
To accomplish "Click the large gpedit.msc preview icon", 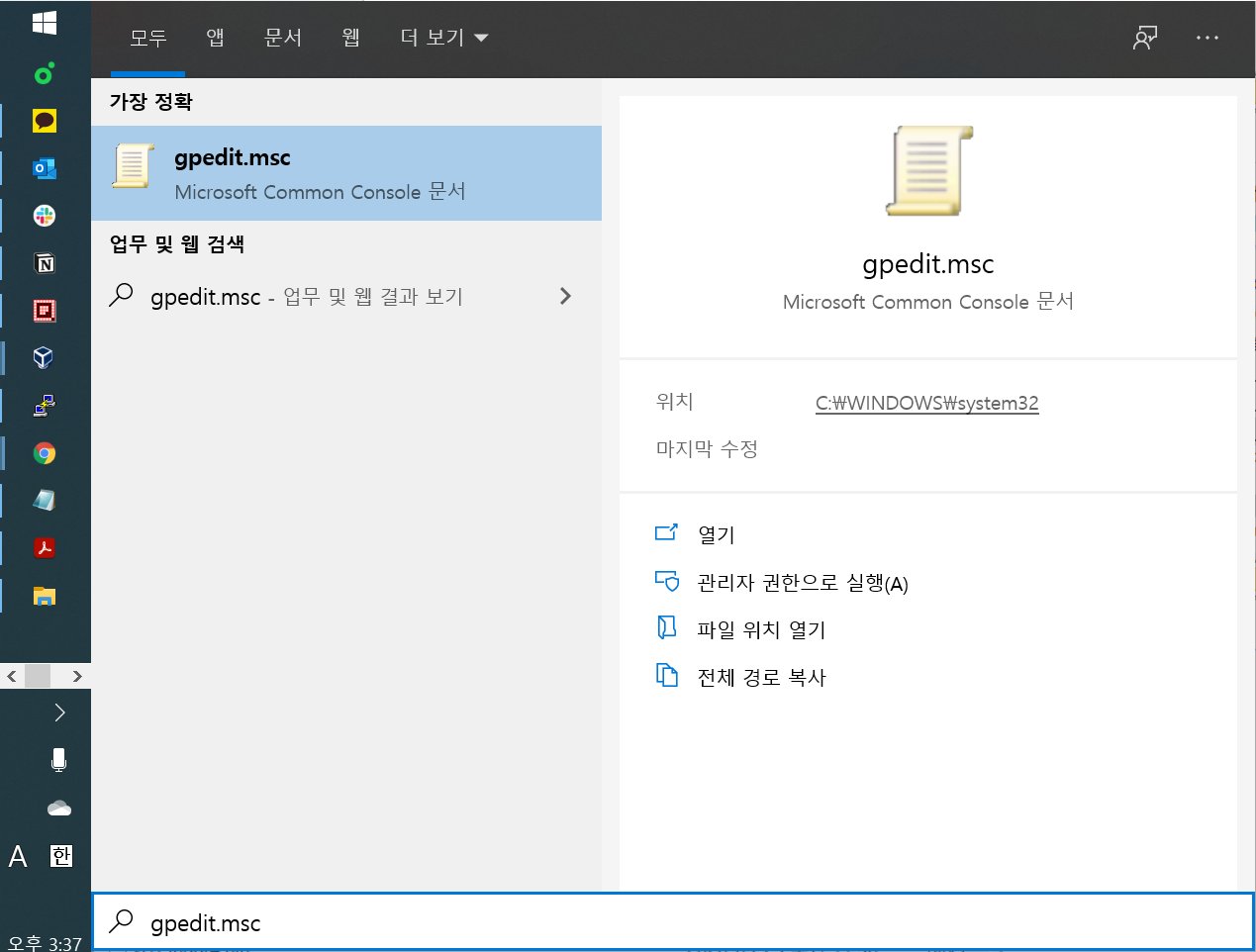I will click(928, 170).
